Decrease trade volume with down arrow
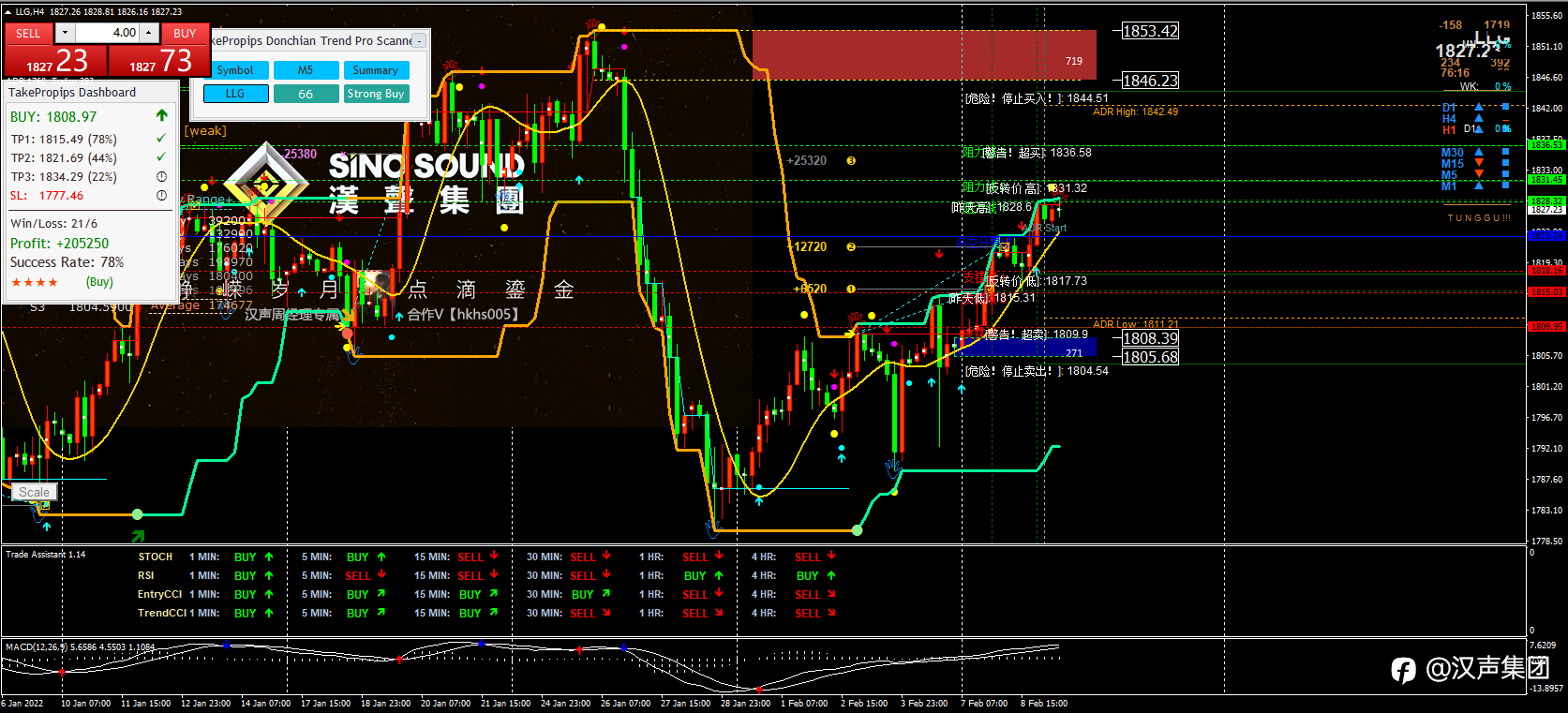1568x713 pixels. [x=65, y=33]
